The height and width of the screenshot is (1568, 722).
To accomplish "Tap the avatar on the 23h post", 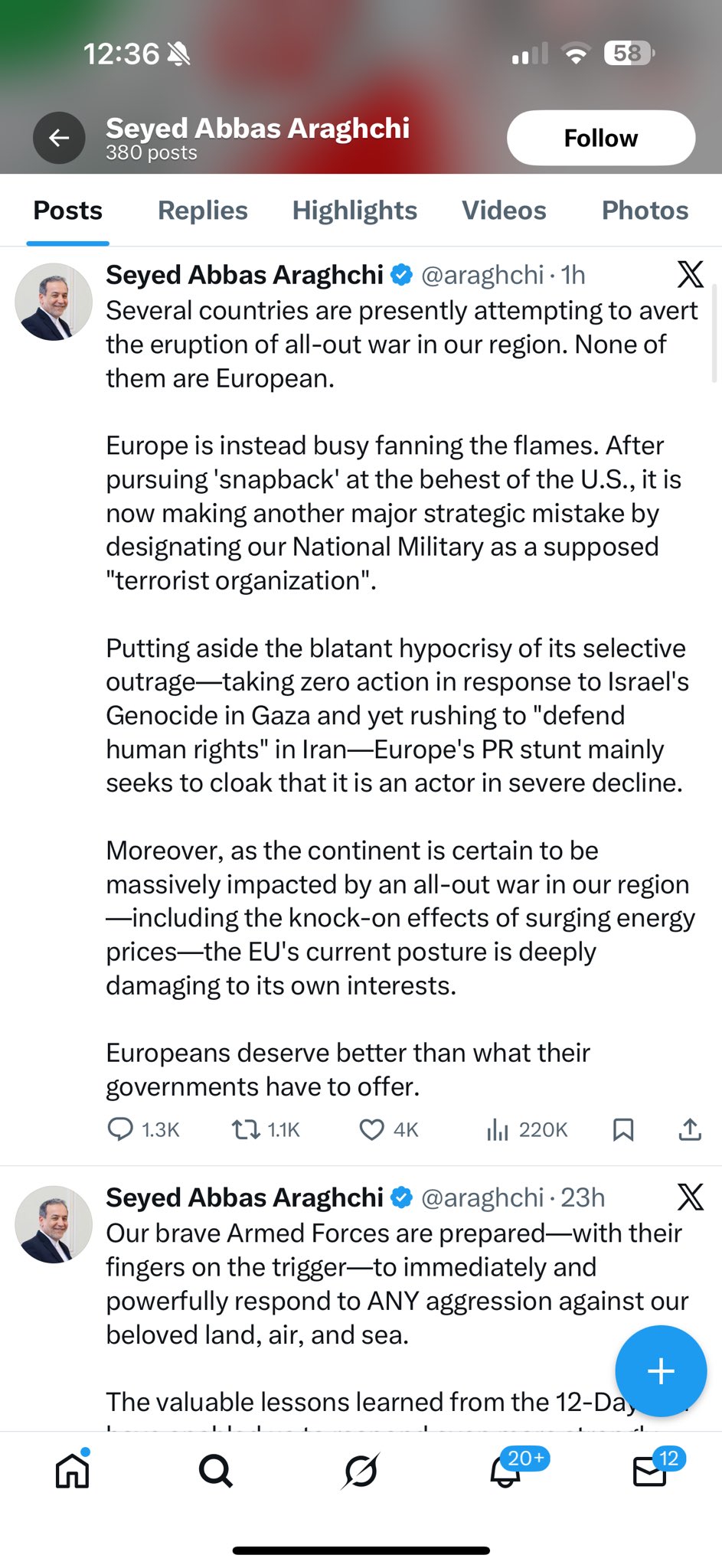I will tap(54, 1223).
